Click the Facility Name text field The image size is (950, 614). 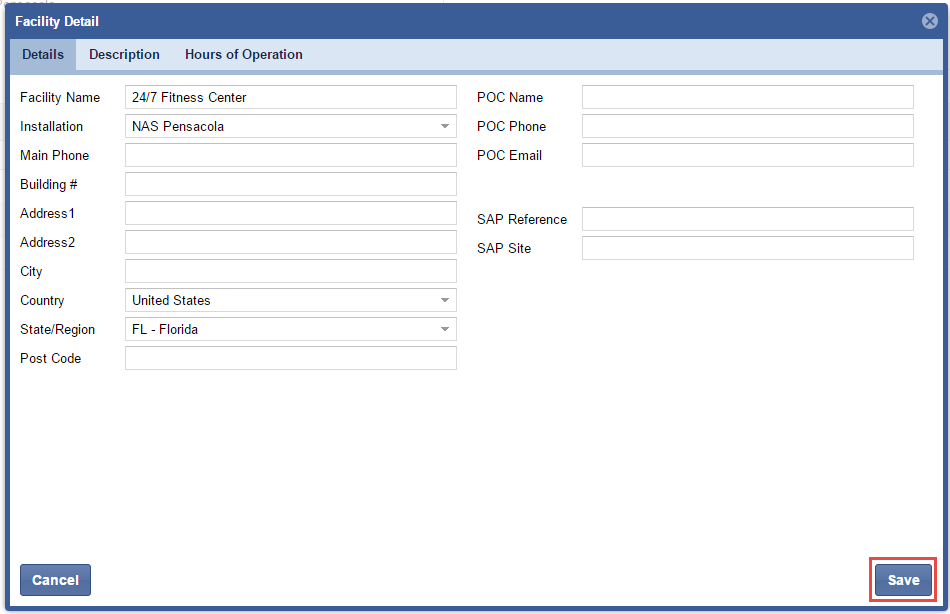tap(290, 98)
